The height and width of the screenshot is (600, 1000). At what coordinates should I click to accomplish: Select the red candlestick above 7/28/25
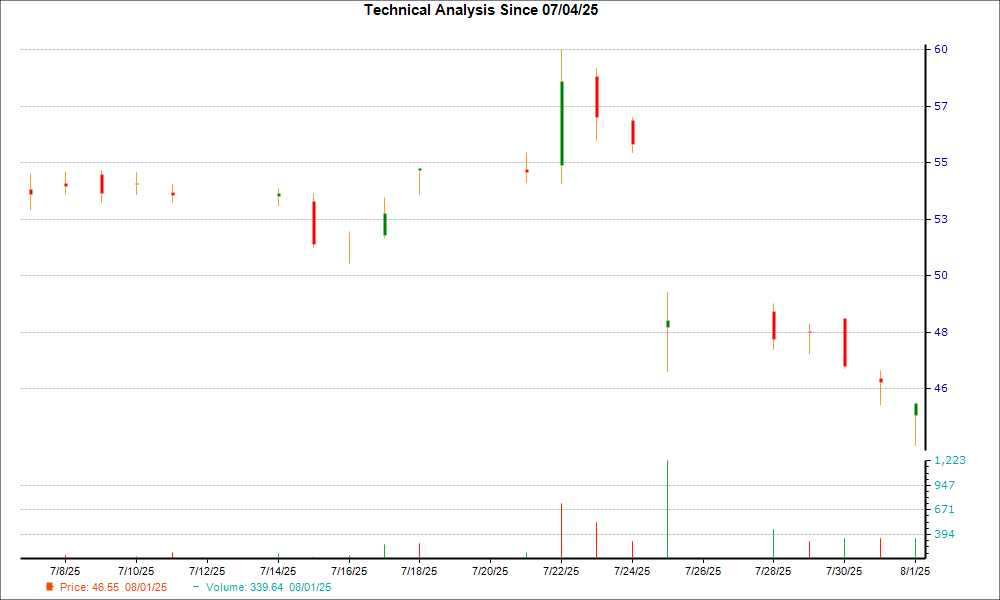pos(774,325)
